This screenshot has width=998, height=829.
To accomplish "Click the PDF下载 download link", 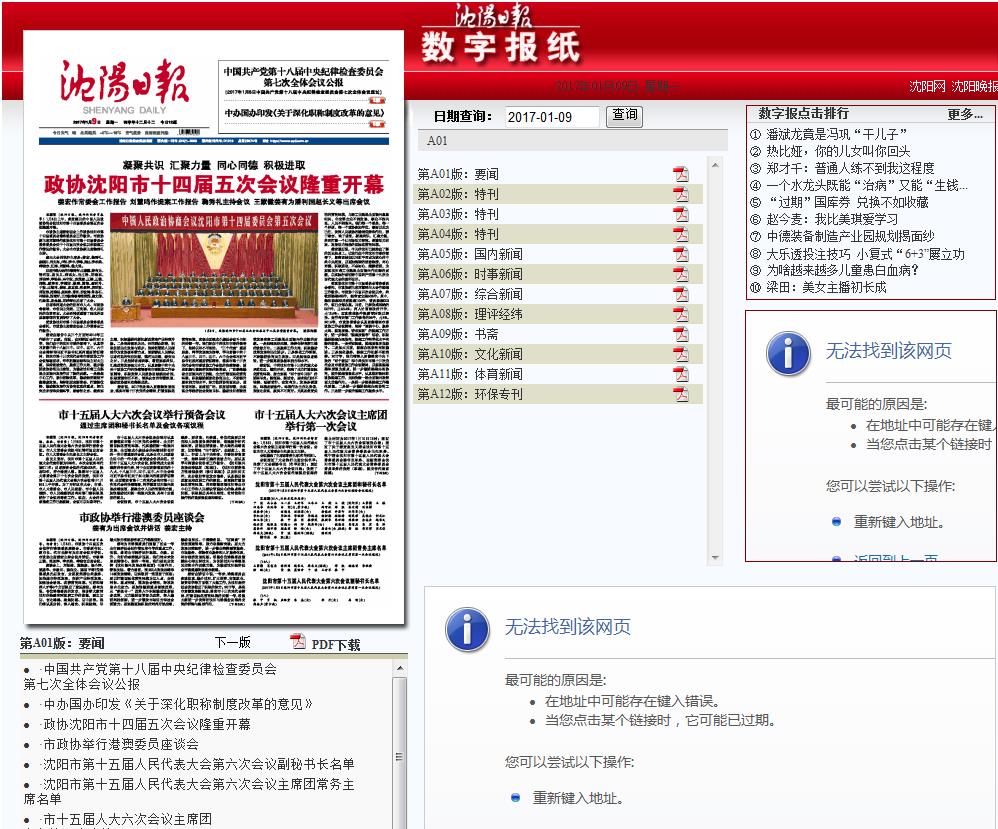I will coord(336,644).
